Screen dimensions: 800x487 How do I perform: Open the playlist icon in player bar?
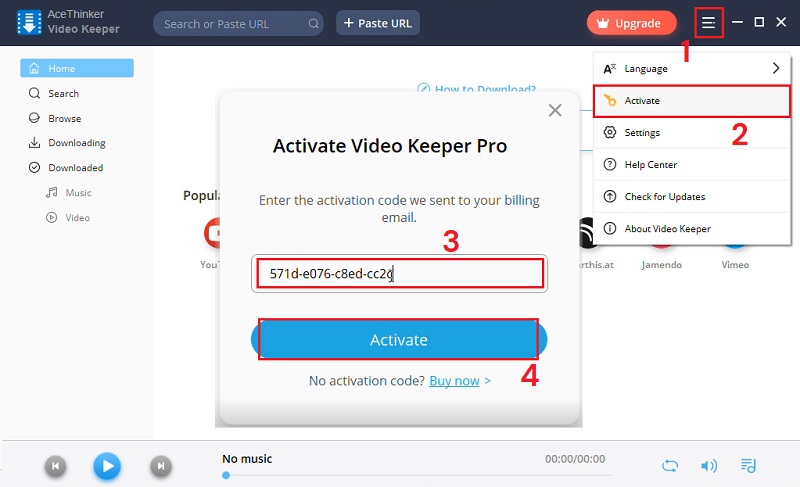(x=748, y=466)
